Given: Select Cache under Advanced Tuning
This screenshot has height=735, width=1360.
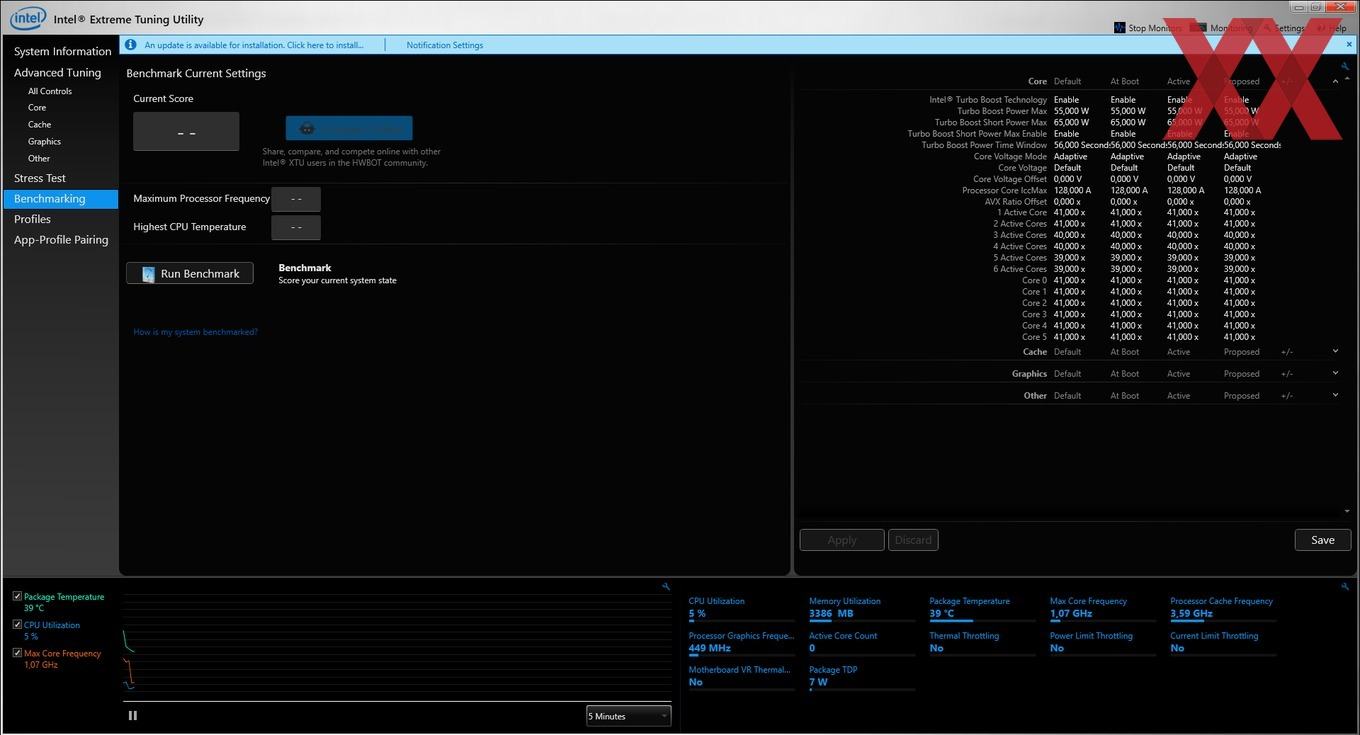Looking at the screenshot, I should pos(40,125).
